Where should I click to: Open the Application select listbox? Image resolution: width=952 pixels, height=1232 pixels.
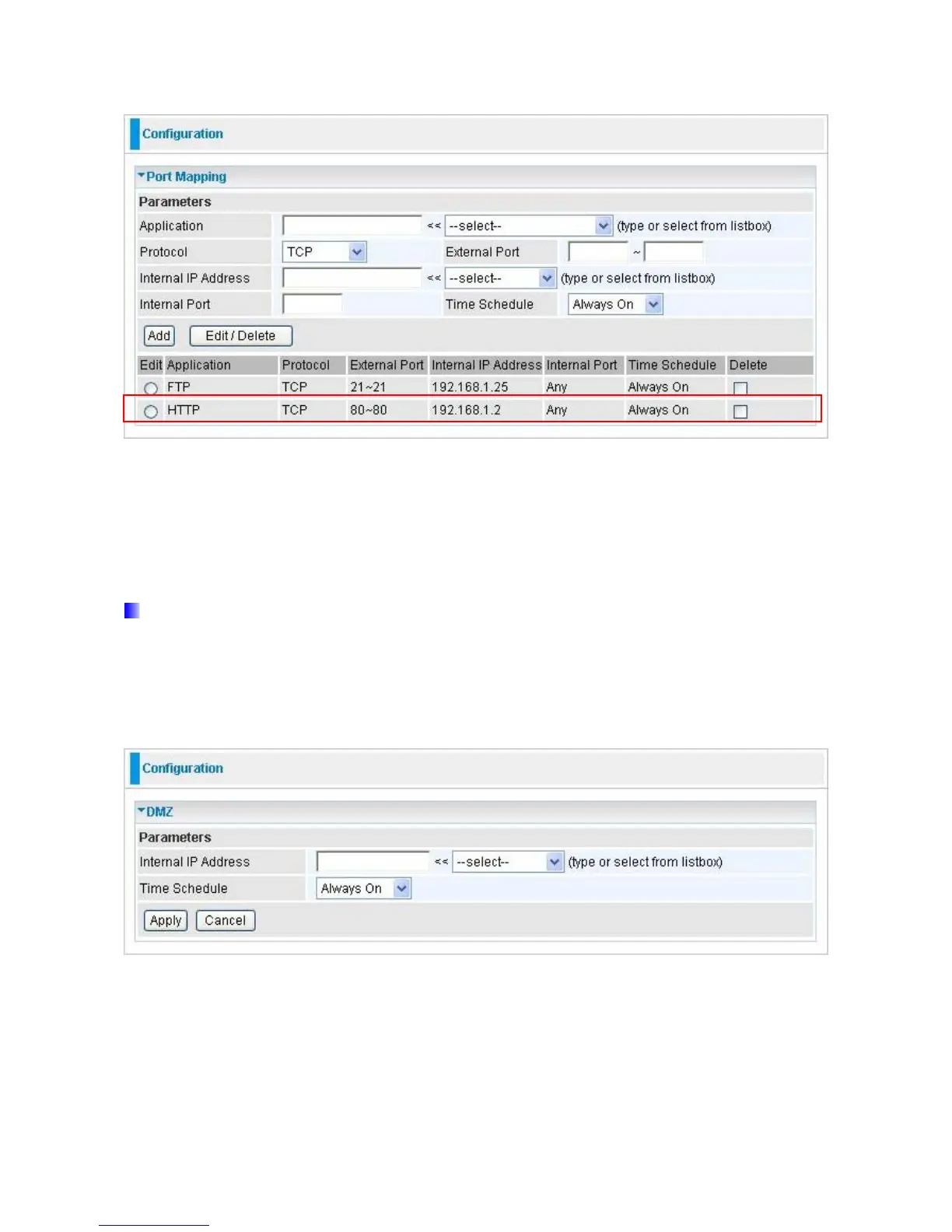point(529,226)
